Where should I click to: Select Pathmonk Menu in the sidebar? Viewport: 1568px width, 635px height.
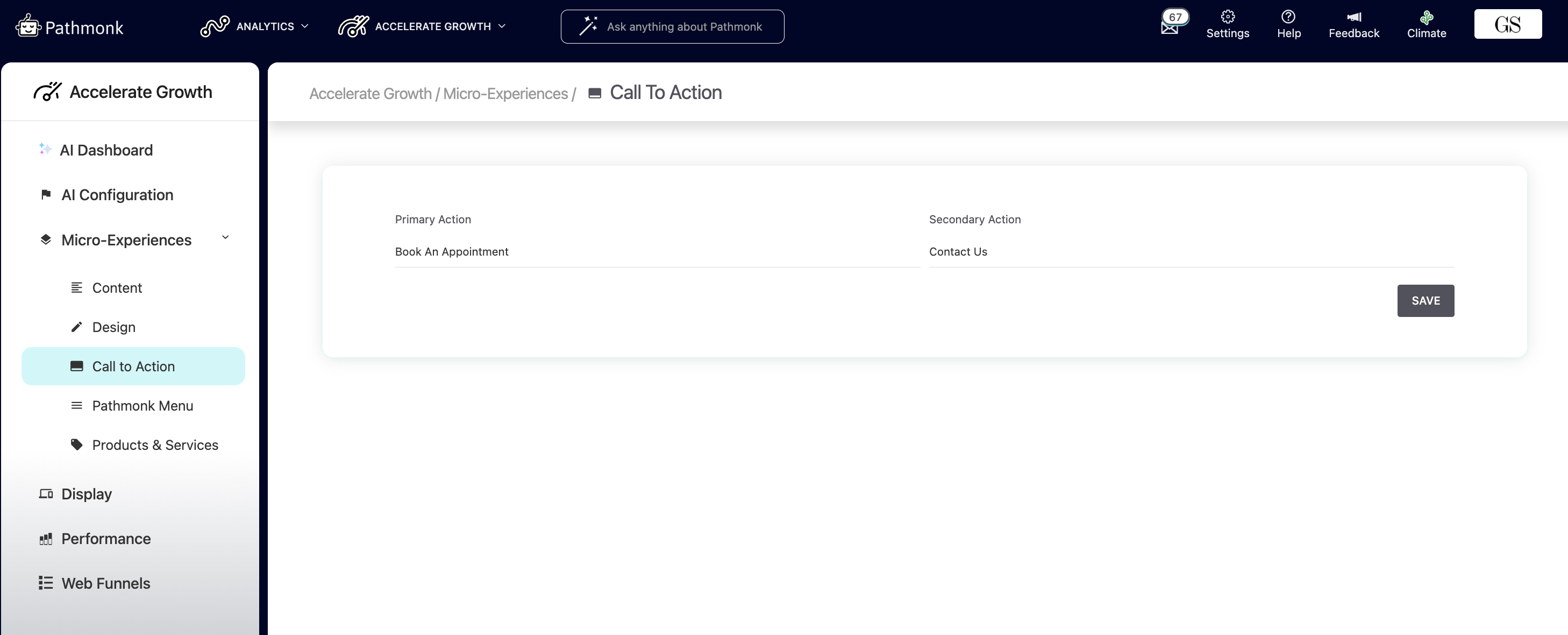click(x=142, y=406)
